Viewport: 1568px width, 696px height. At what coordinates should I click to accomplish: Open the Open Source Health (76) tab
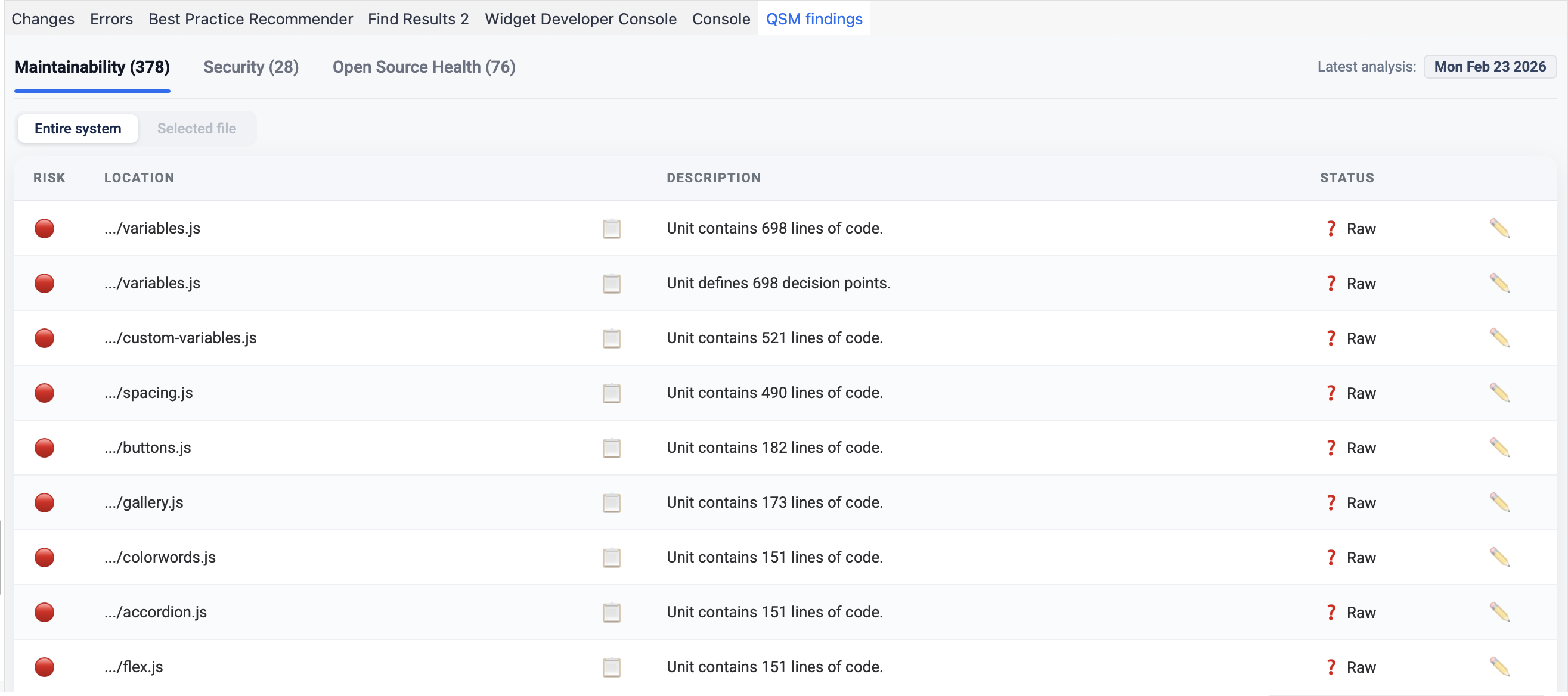click(424, 67)
